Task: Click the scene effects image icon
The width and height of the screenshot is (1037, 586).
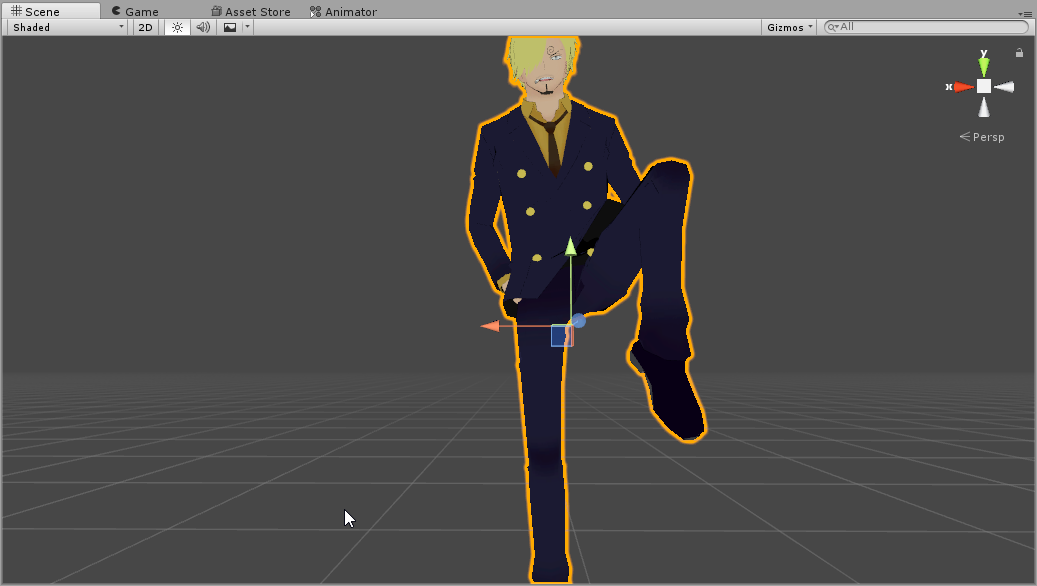Action: pos(229,27)
